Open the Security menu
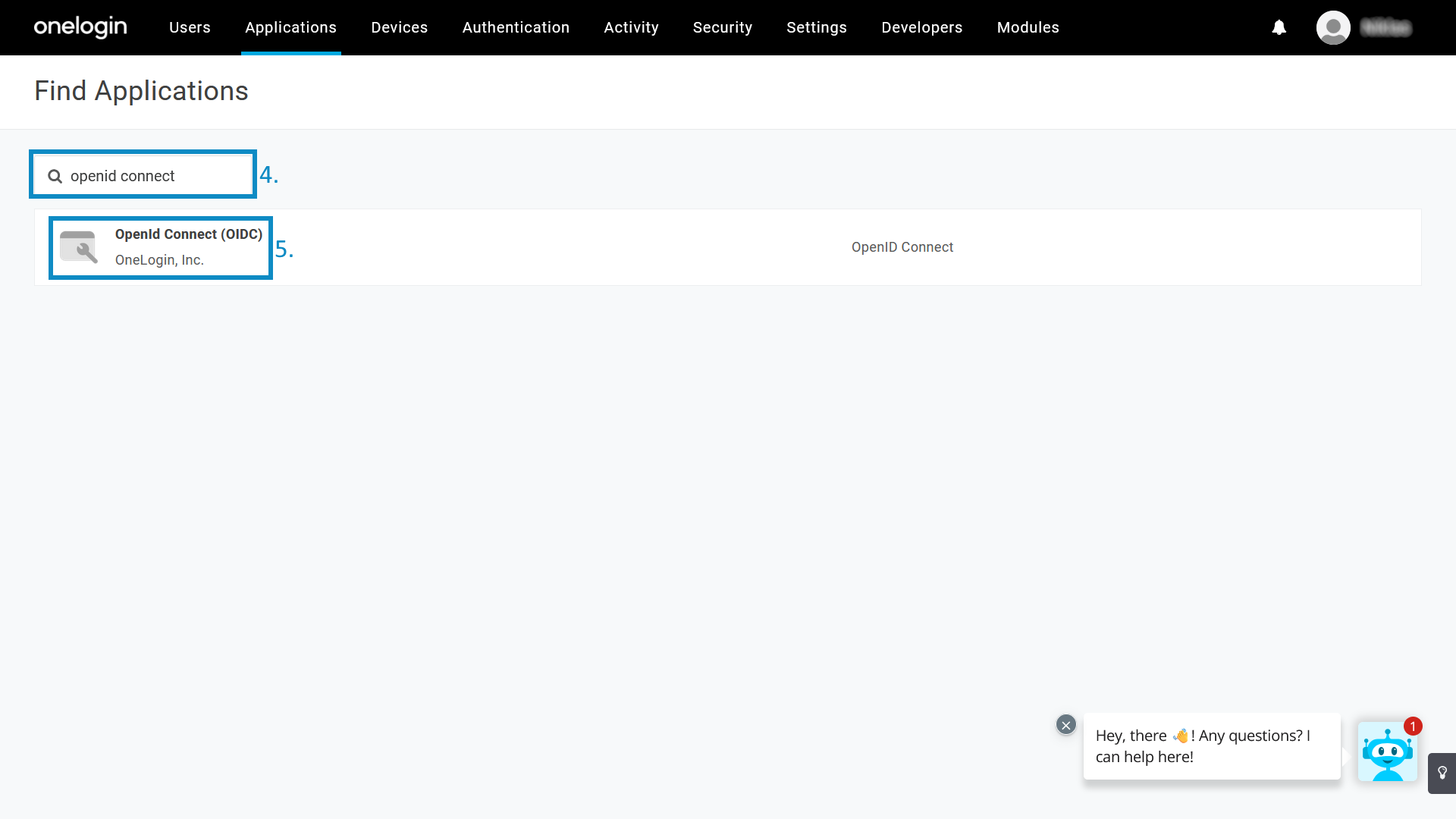The width and height of the screenshot is (1456, 819). 723,27
